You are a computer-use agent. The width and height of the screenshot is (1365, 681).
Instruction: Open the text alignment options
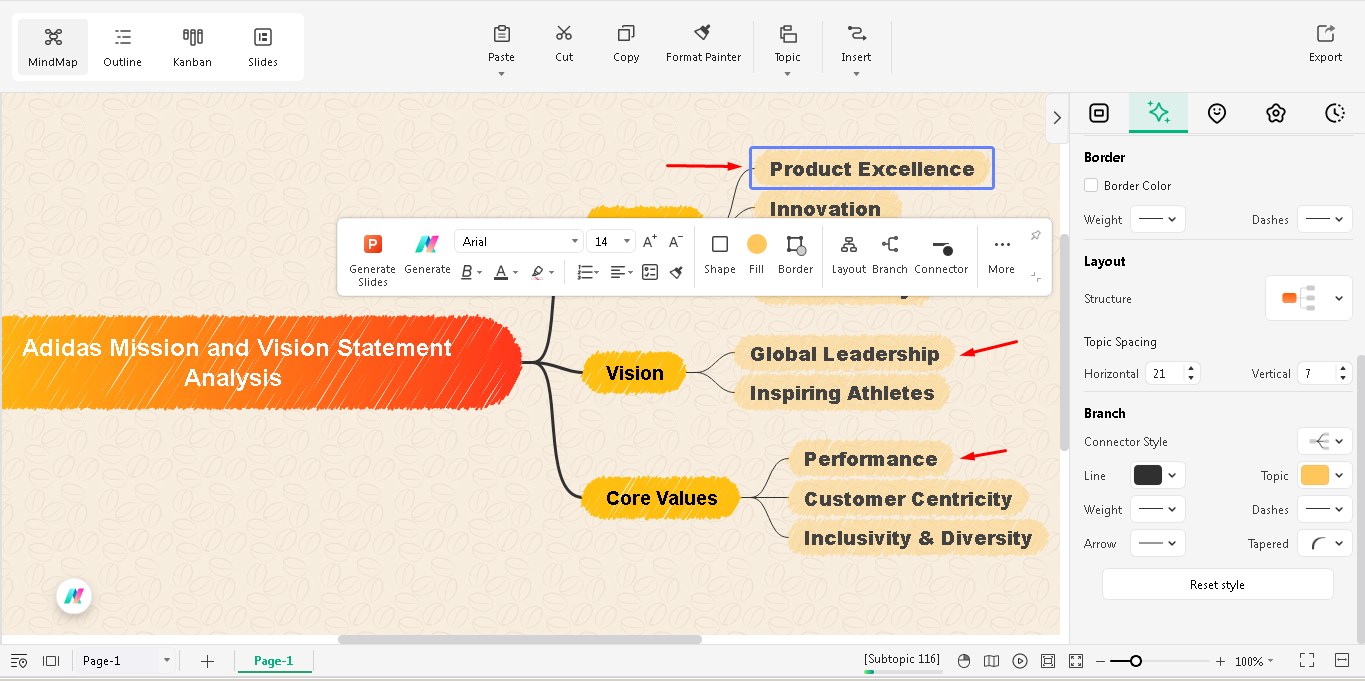[x=621, y=272]
